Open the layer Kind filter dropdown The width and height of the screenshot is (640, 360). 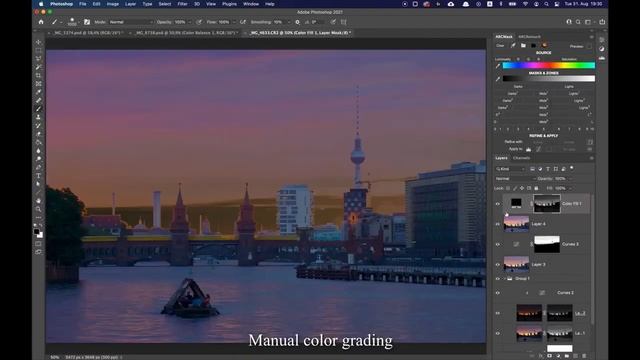click(510, 169)
